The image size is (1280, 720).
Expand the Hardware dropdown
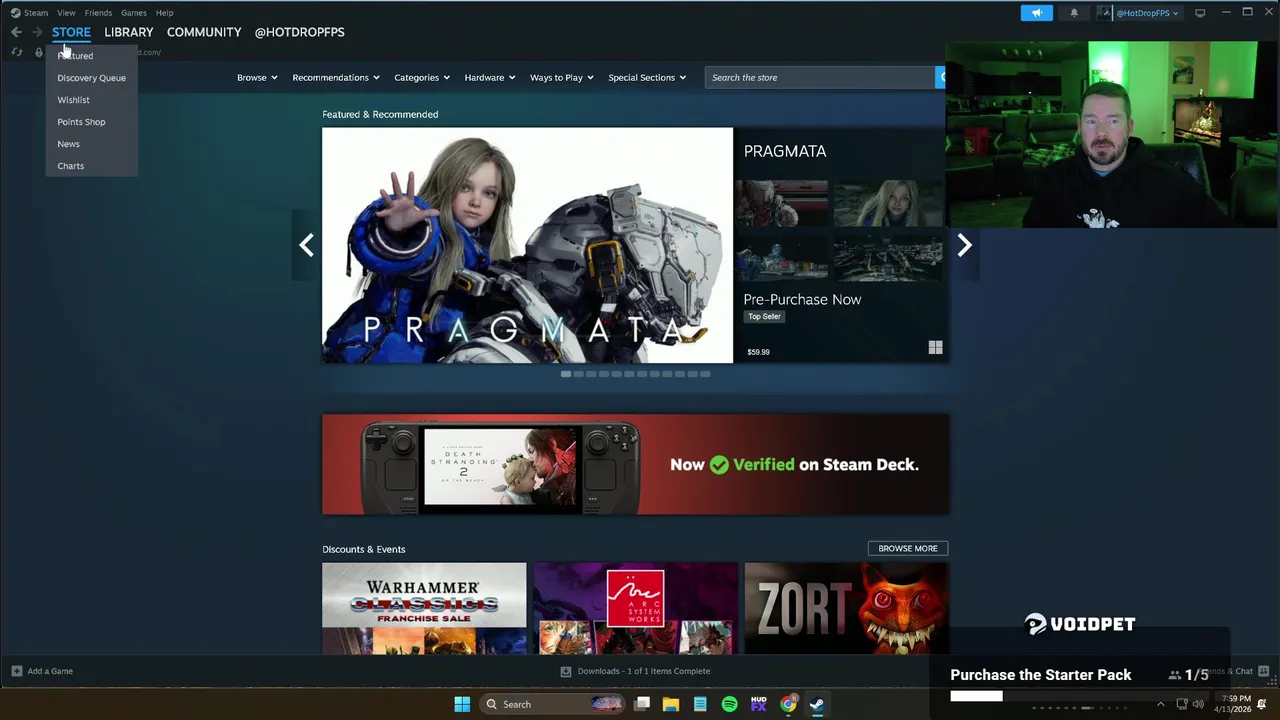click(x=490, y=77)
